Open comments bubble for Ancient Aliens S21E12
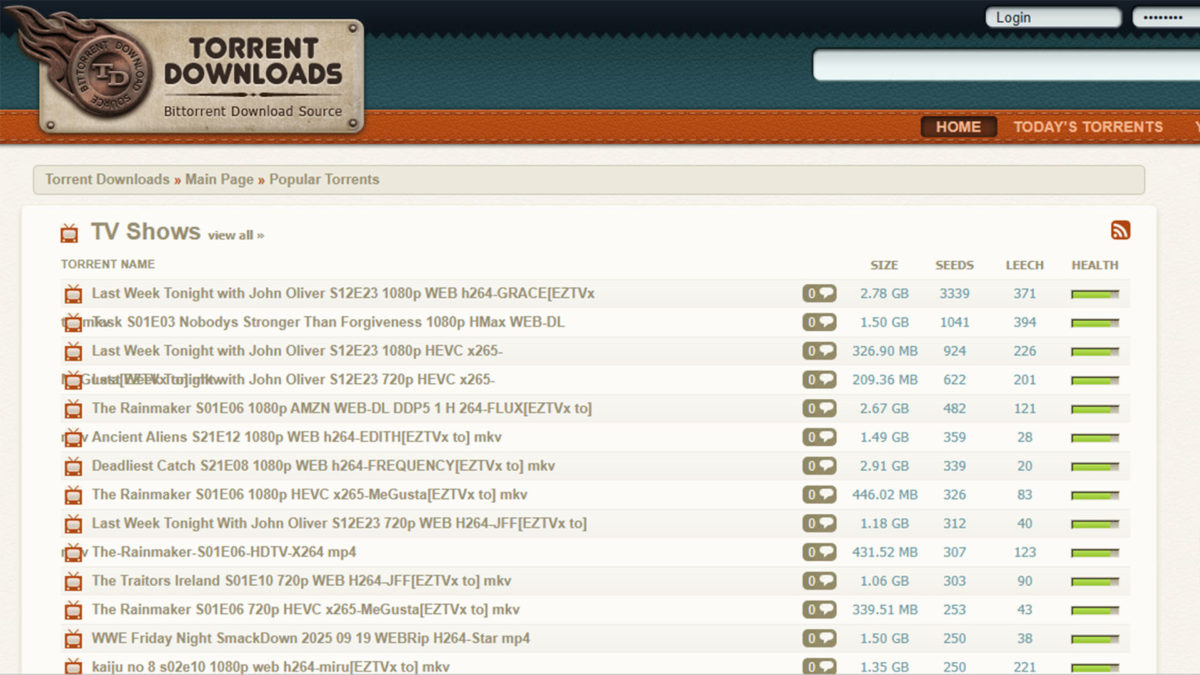Screen dimensions: 1200x675 click(819, 437)
